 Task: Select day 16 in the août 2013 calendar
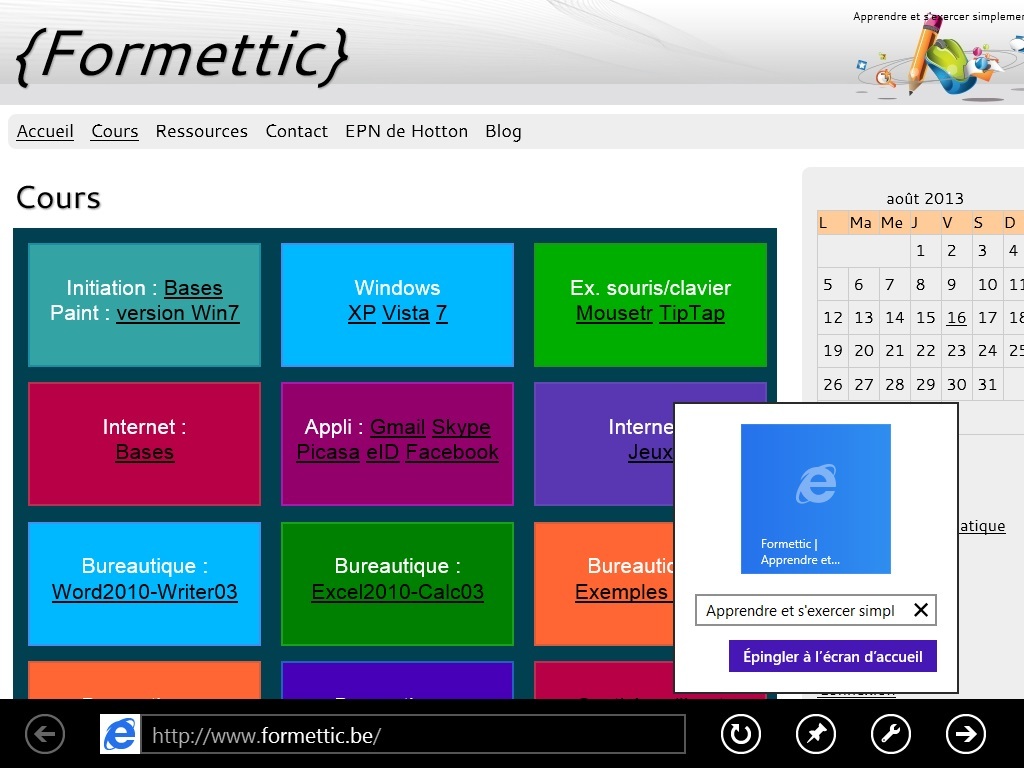click(x=956, y=318)
